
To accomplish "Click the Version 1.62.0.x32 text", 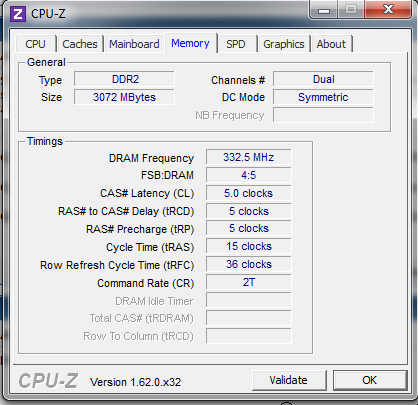I will click(135, 382).
